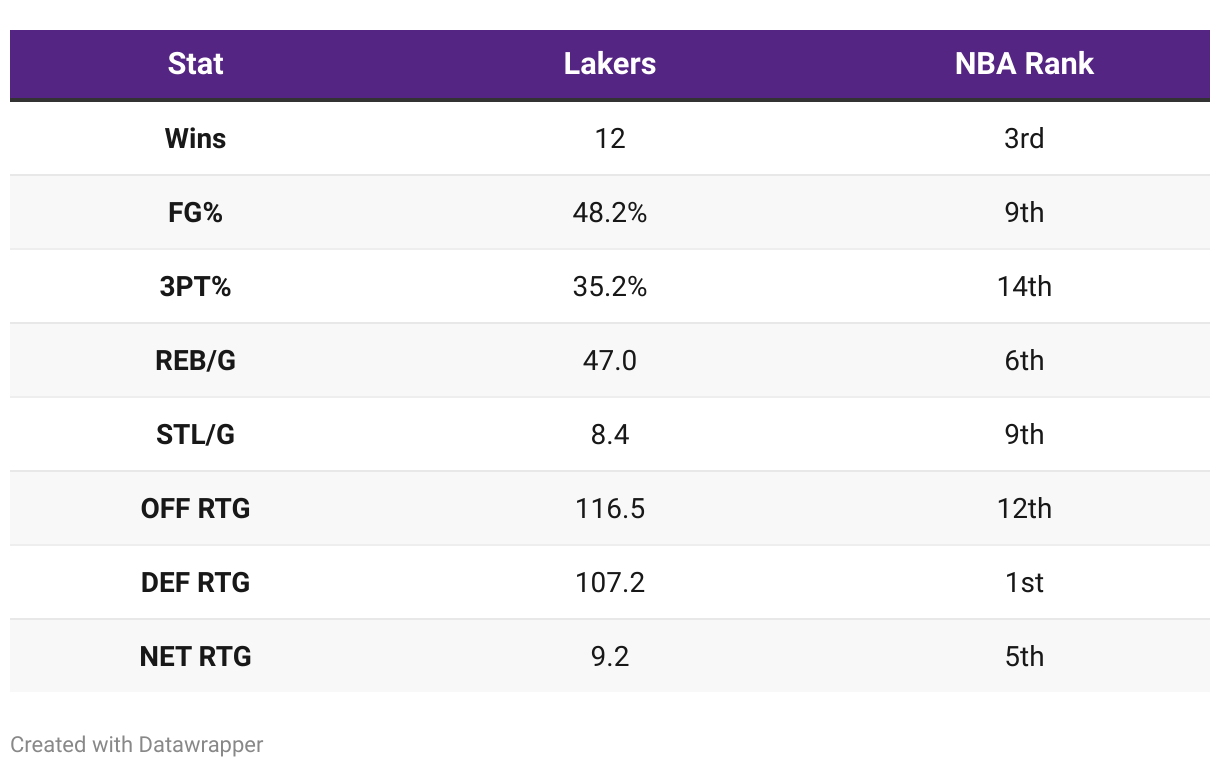The image size is (1220, 768).
Task: Select the Wins row label
Action: point(196,138)
